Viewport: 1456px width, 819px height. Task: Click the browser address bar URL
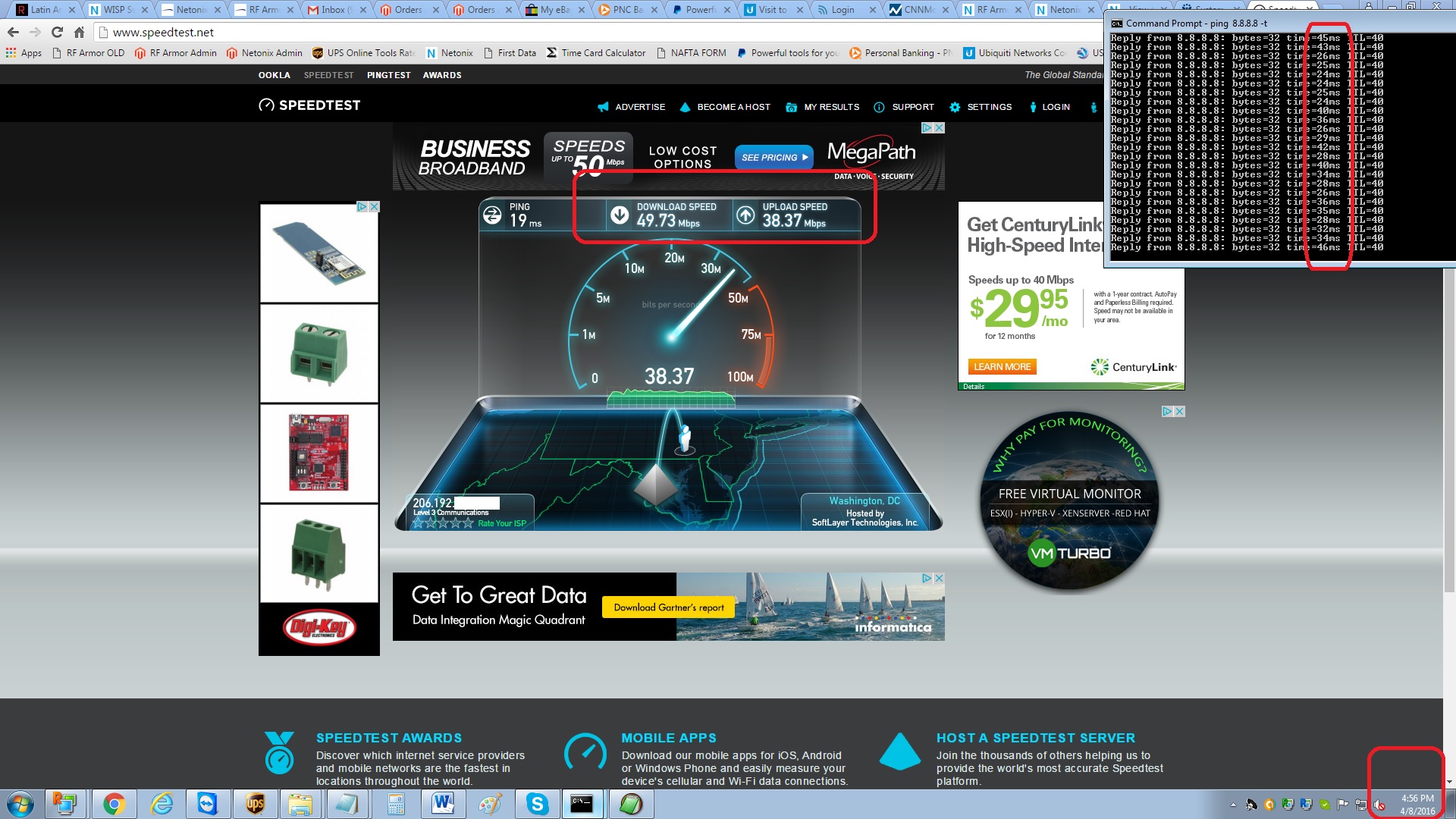(163, 32)
